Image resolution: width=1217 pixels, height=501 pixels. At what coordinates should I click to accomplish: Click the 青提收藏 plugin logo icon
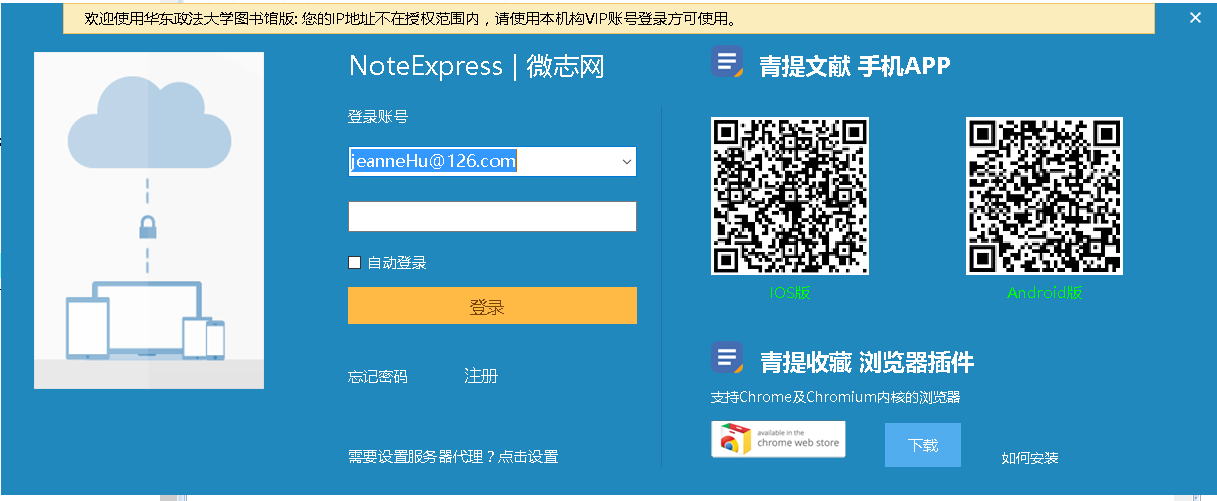point(728,358)
